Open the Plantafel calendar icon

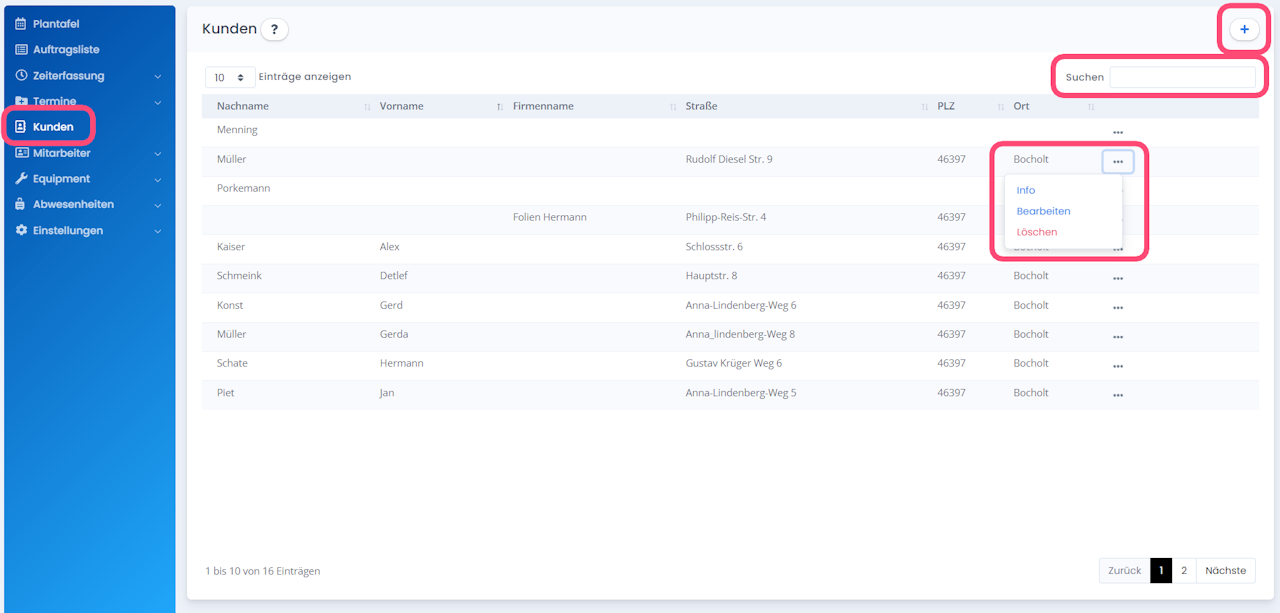point(21,24)
